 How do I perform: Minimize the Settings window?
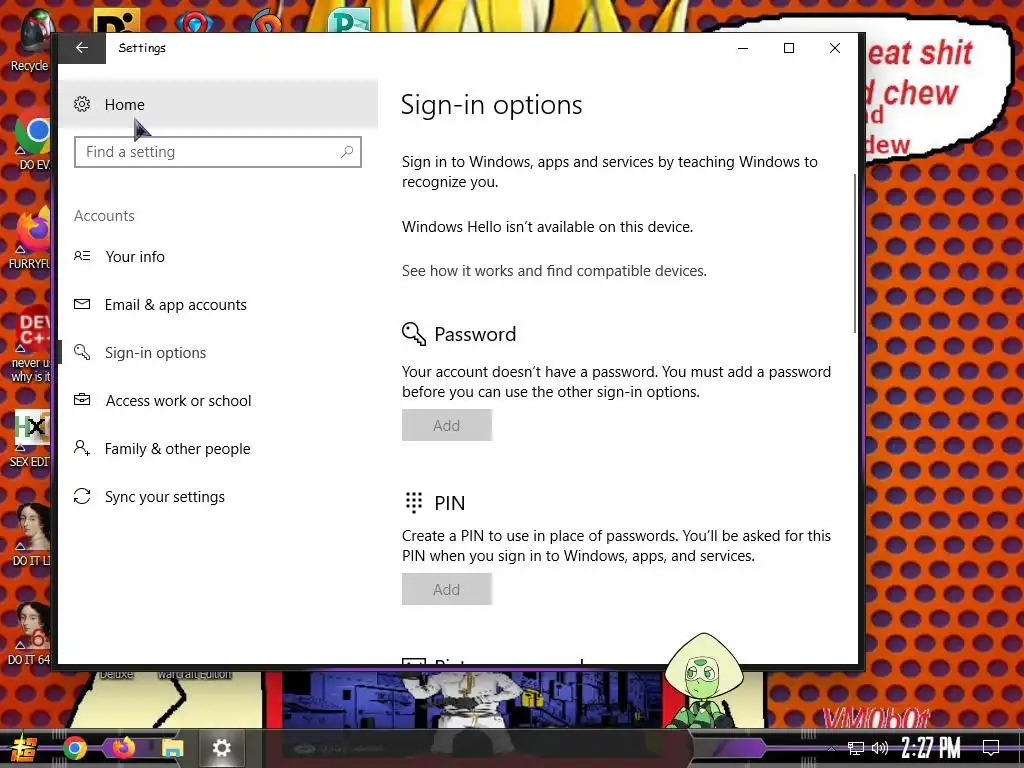coord(743,48)
